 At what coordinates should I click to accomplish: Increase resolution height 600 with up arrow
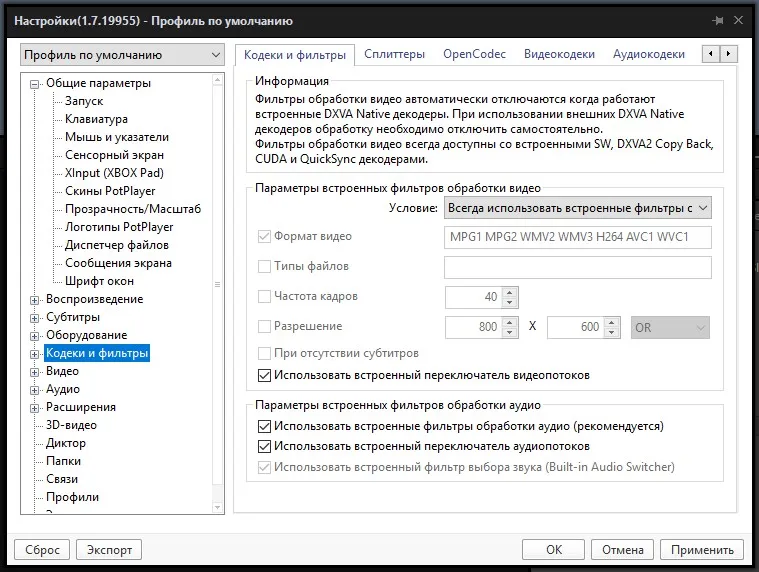pyautogui.click(x=612, y=323)
